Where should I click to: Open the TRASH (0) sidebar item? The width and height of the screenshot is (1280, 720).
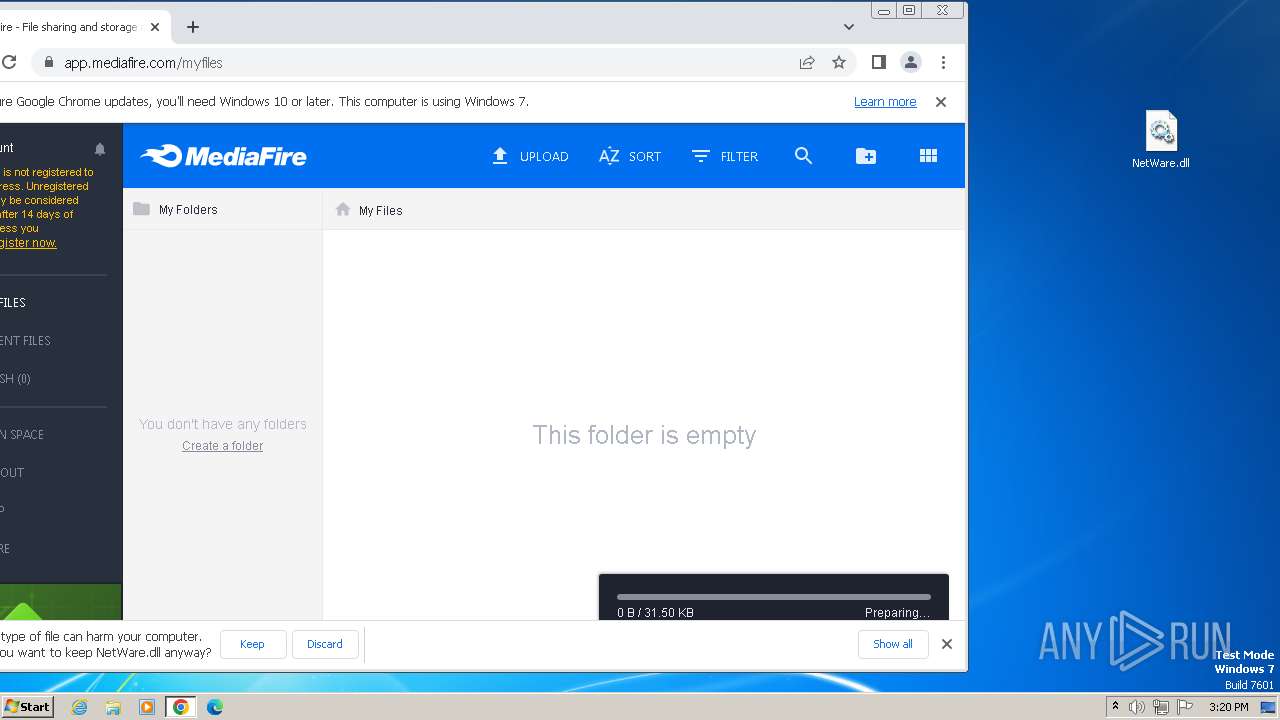click(15, 379)
